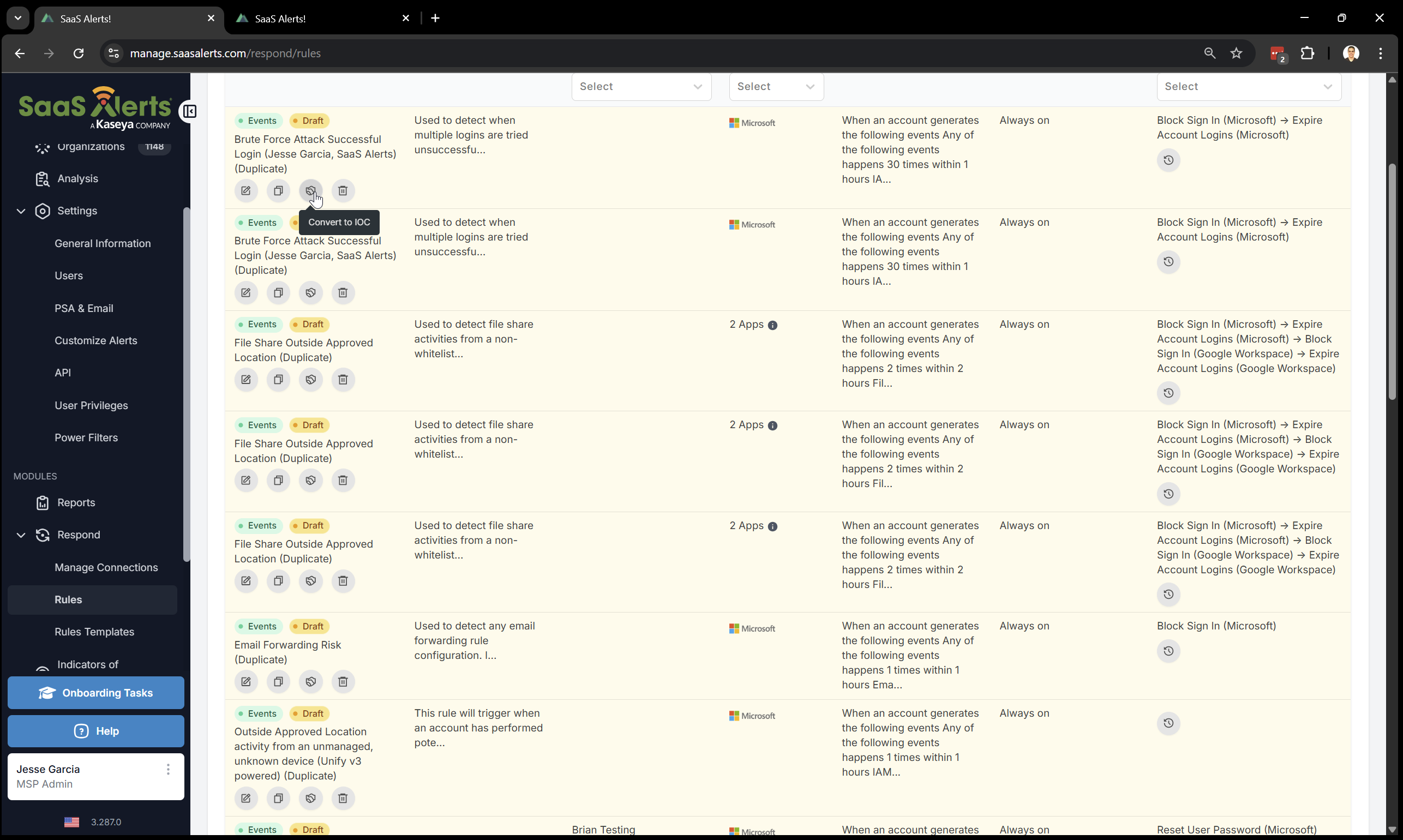Open Customize Alerts page
1403x840 pixels.
pyautogui.click(x=95, y=341)
